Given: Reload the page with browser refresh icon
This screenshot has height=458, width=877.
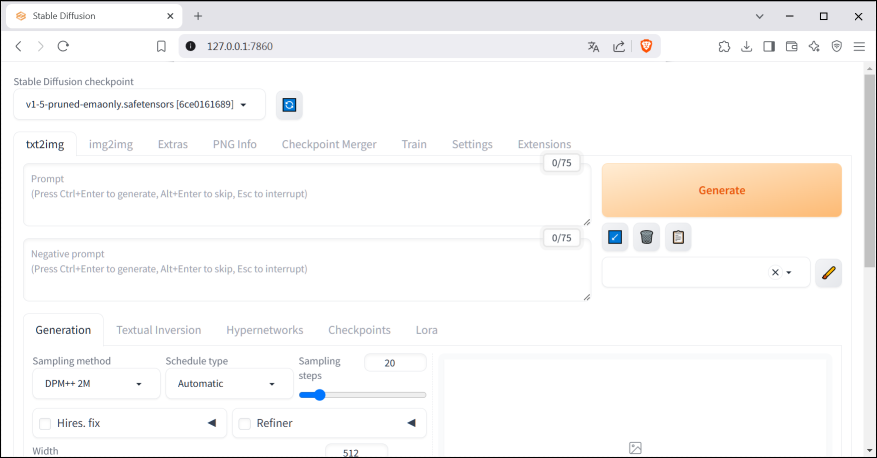Looking at the screenshot, I should pyautogui.click(x=63, y=46).
